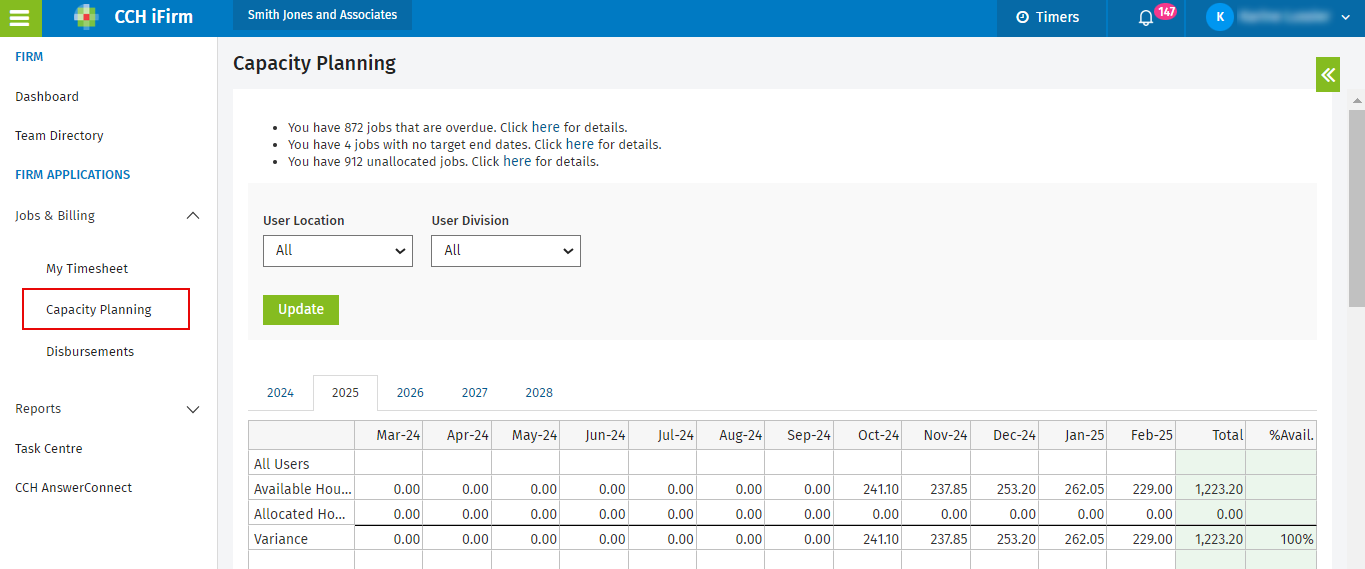Open the hamburger main menu
The image size is (1365, 569).
coord(20,18)
